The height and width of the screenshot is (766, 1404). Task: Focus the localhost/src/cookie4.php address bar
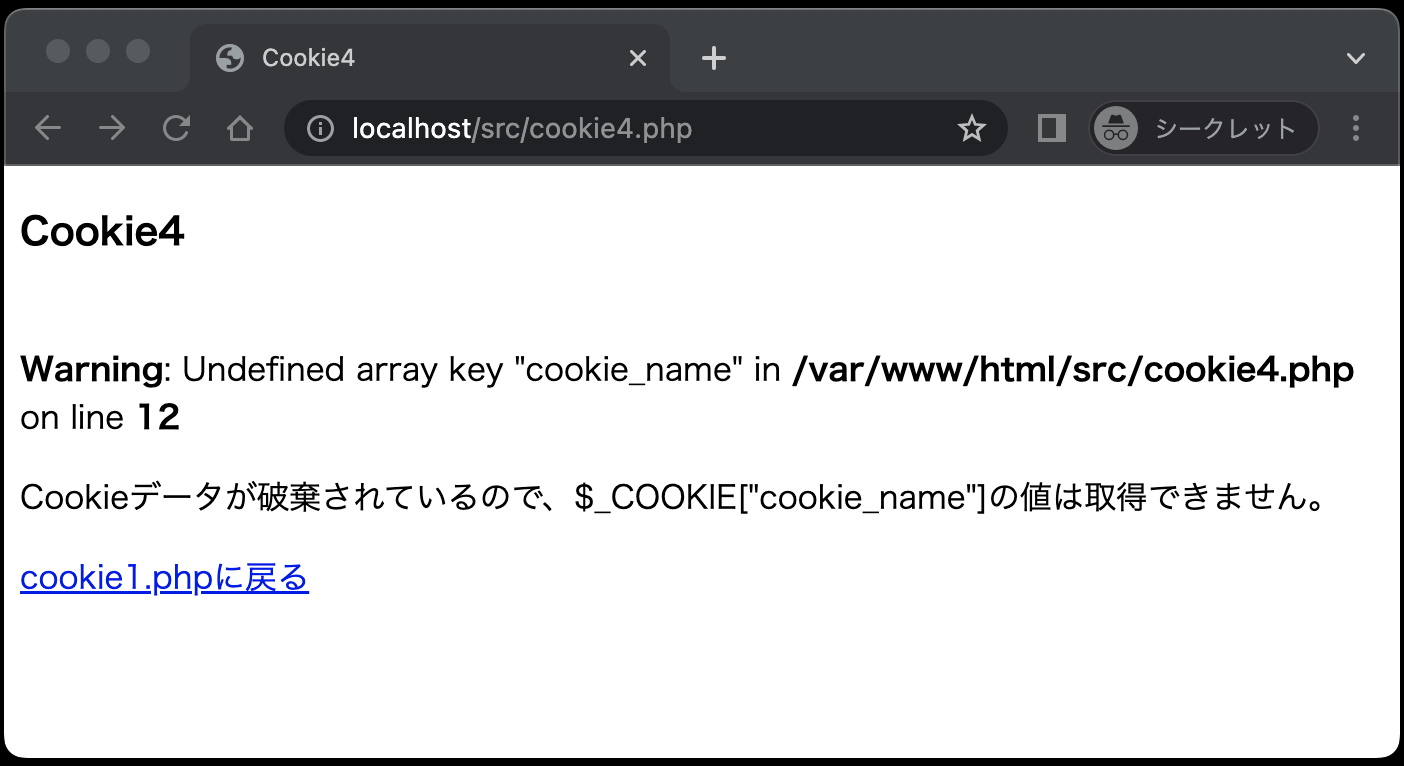(600, 128)
